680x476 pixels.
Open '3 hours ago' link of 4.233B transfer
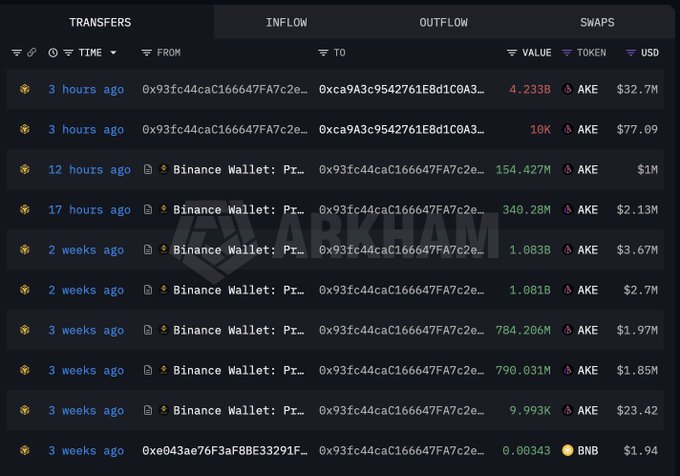(x=86, y=89)
